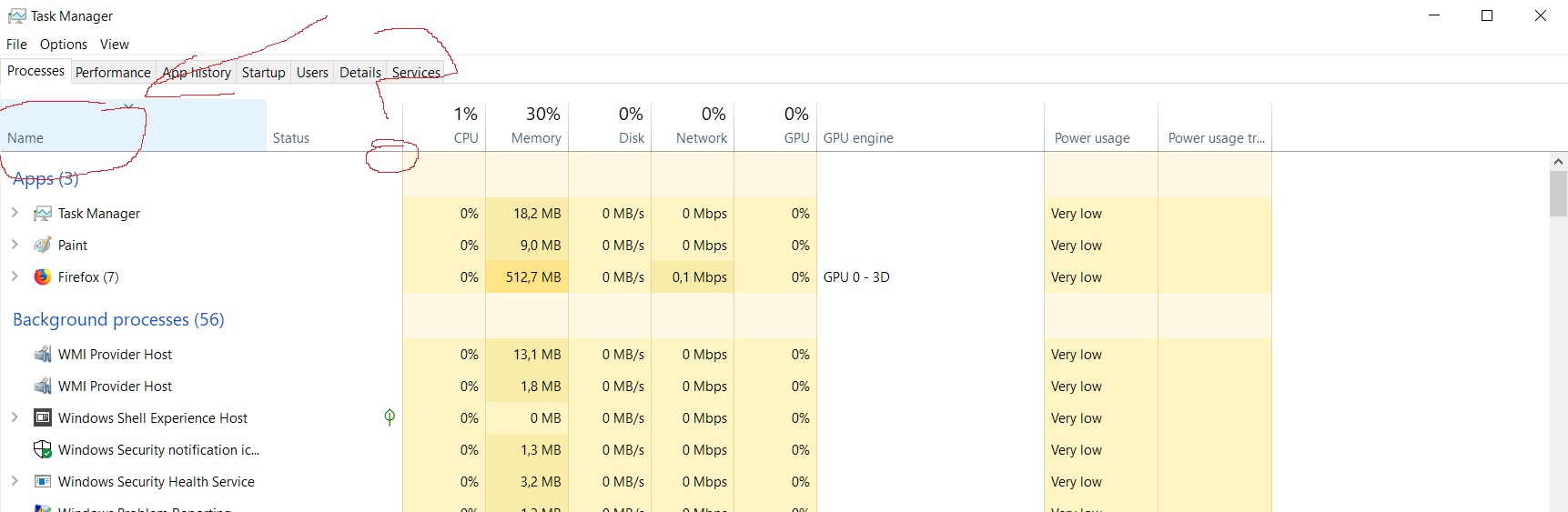Click the Windows Shell Experience Host icon
The height and width of the screenshot is (512, 1568).
(43, 418)
